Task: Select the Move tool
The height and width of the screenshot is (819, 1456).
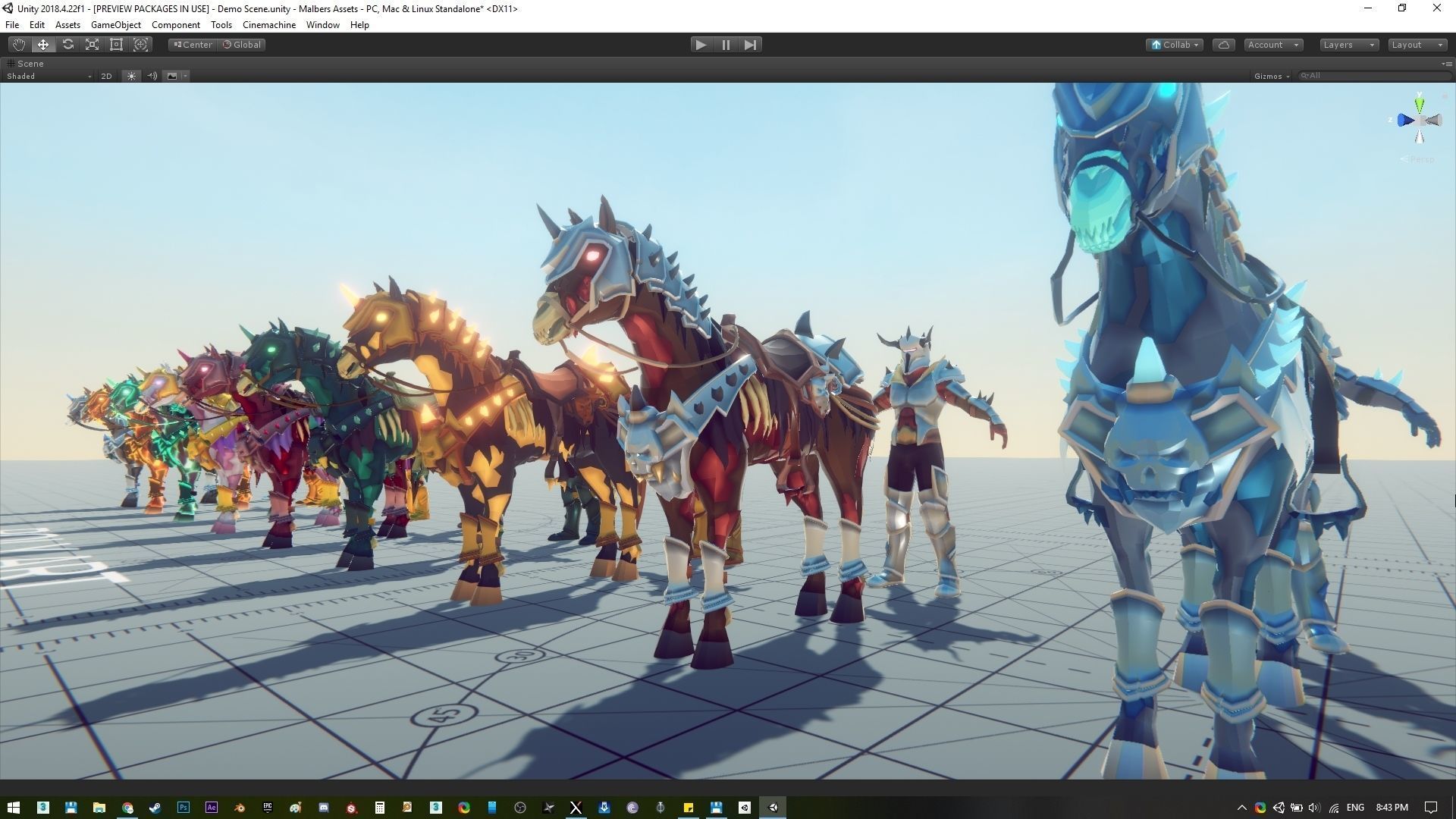Action: pos(43,45)
